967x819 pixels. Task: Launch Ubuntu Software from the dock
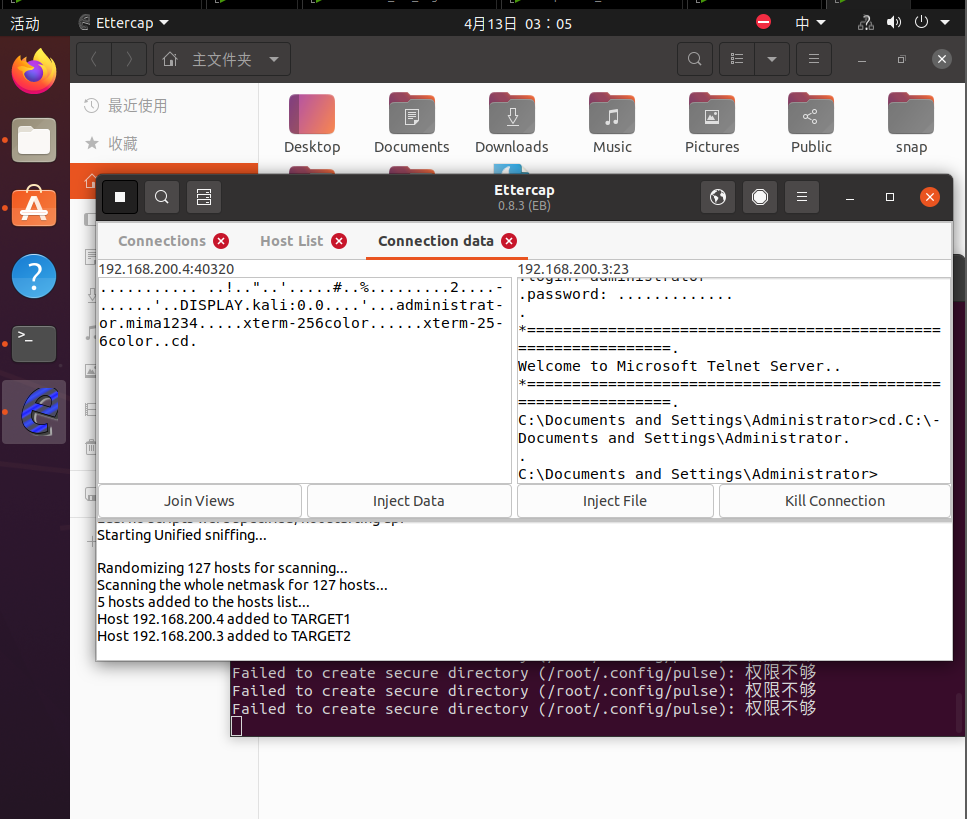click(34, 206)
